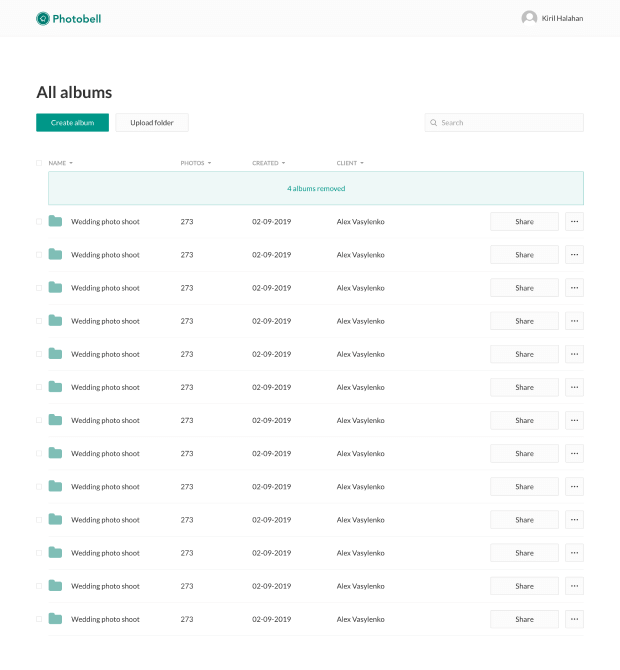This screenshot has width=620, height=670.
Task: Click Share on the first album row
Action: [x=524, y=221]
